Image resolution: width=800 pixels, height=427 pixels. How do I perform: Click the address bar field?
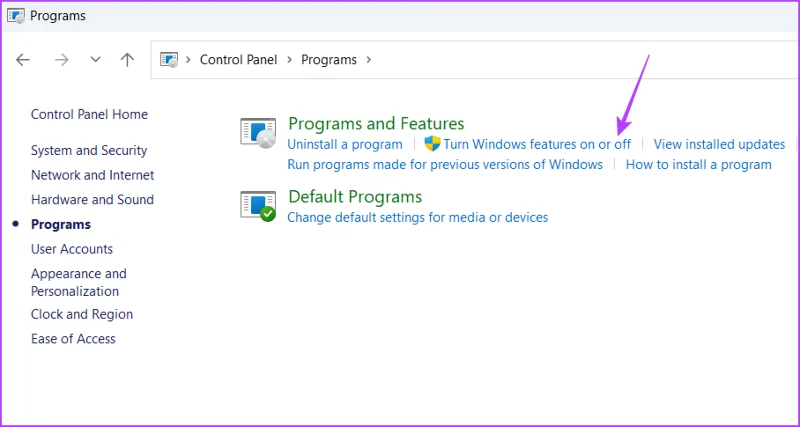[474, 60]
